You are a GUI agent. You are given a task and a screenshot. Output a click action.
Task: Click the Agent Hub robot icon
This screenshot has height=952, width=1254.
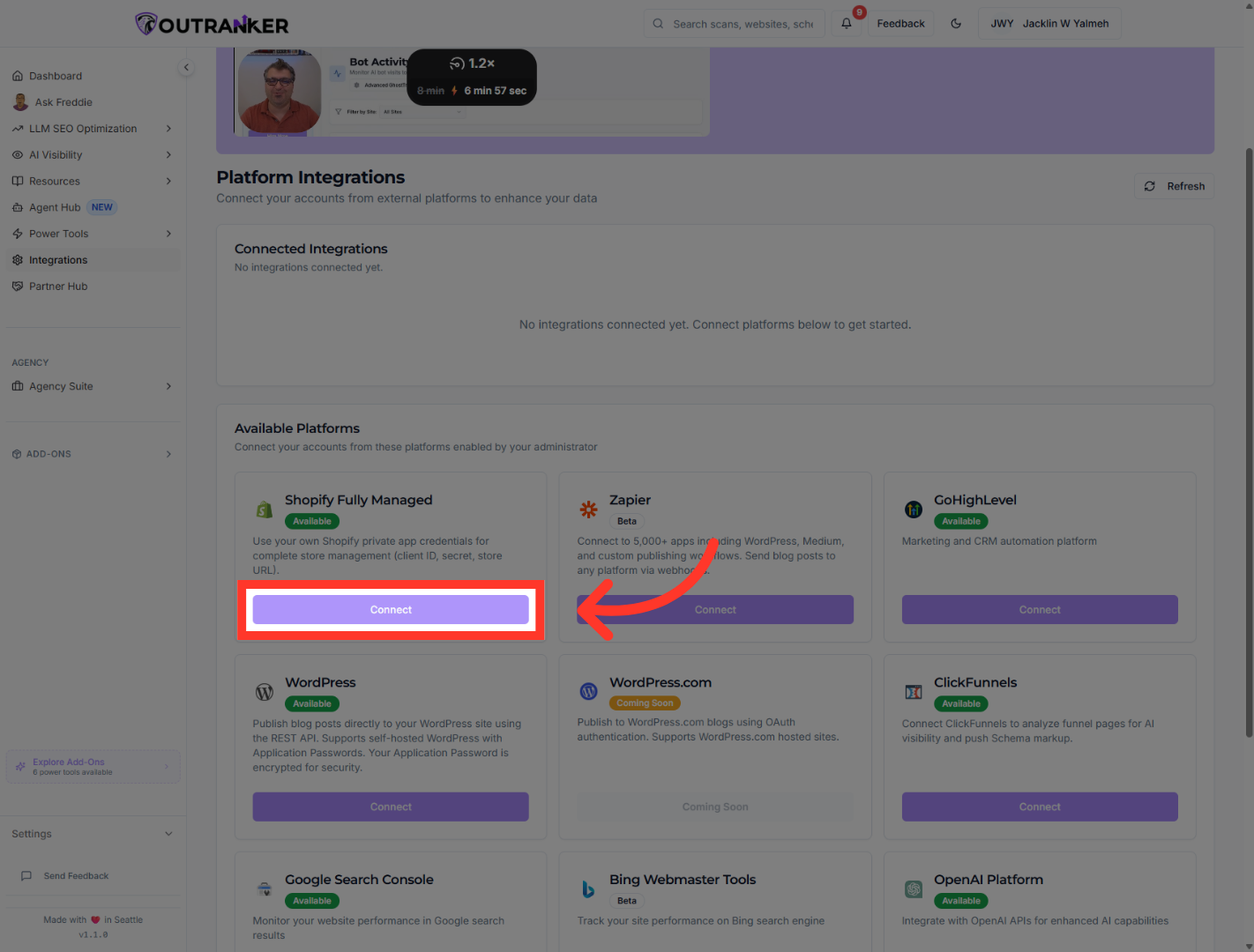[18, 208]
